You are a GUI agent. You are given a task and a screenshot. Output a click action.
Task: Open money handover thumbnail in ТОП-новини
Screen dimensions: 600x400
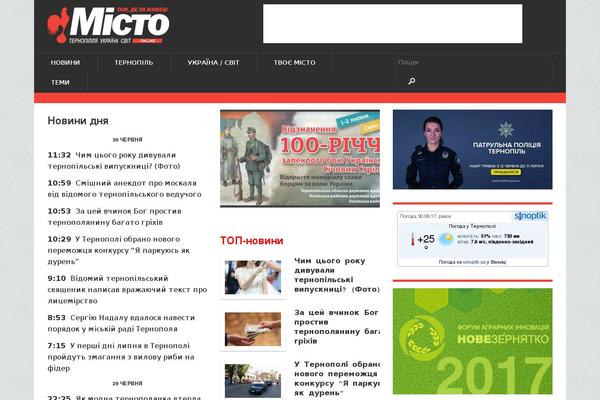pos(253,329)
